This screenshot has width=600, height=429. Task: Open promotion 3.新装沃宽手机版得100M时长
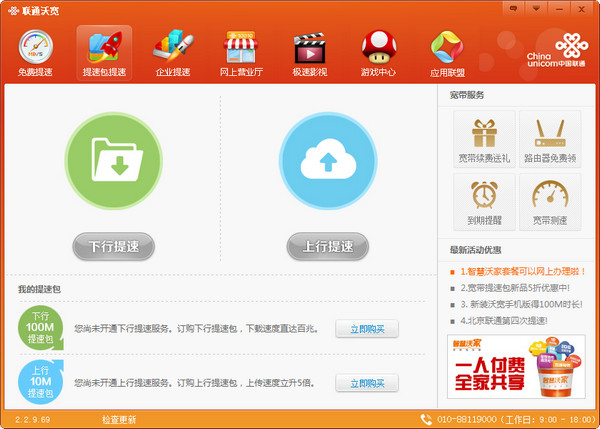522,304
